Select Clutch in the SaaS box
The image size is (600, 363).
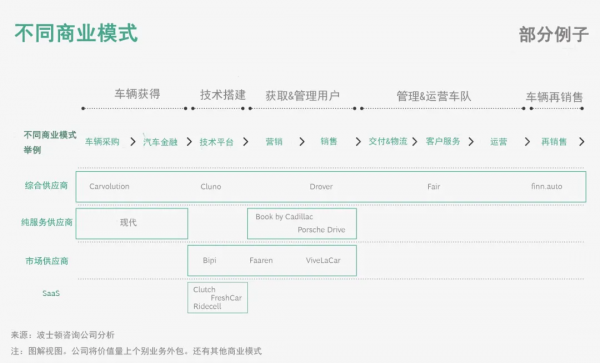click(204, 290)
